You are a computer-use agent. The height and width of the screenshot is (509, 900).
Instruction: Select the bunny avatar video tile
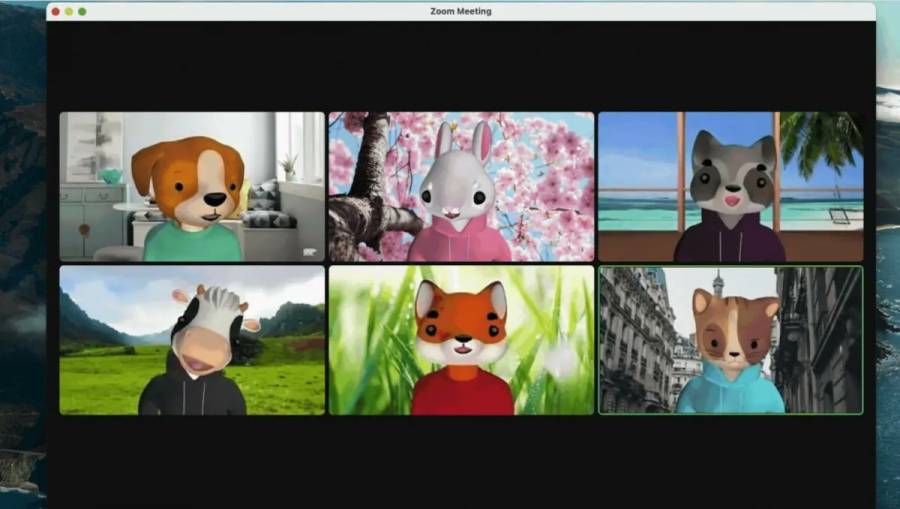461,186
